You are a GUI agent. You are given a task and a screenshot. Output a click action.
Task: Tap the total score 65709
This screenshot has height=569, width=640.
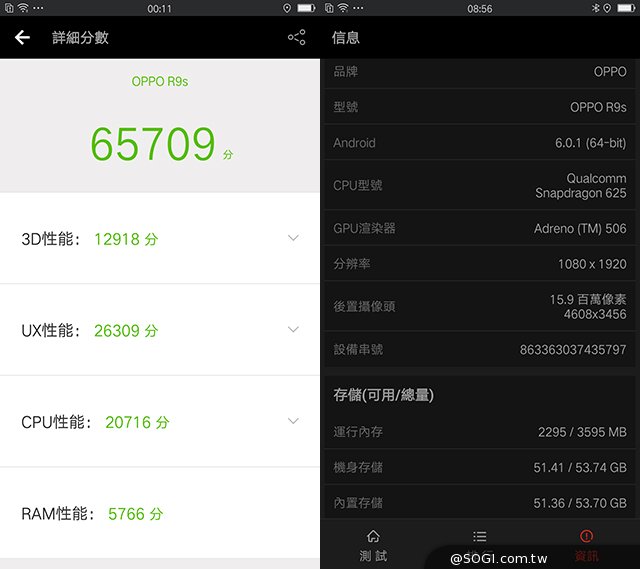tap(152, 144)
